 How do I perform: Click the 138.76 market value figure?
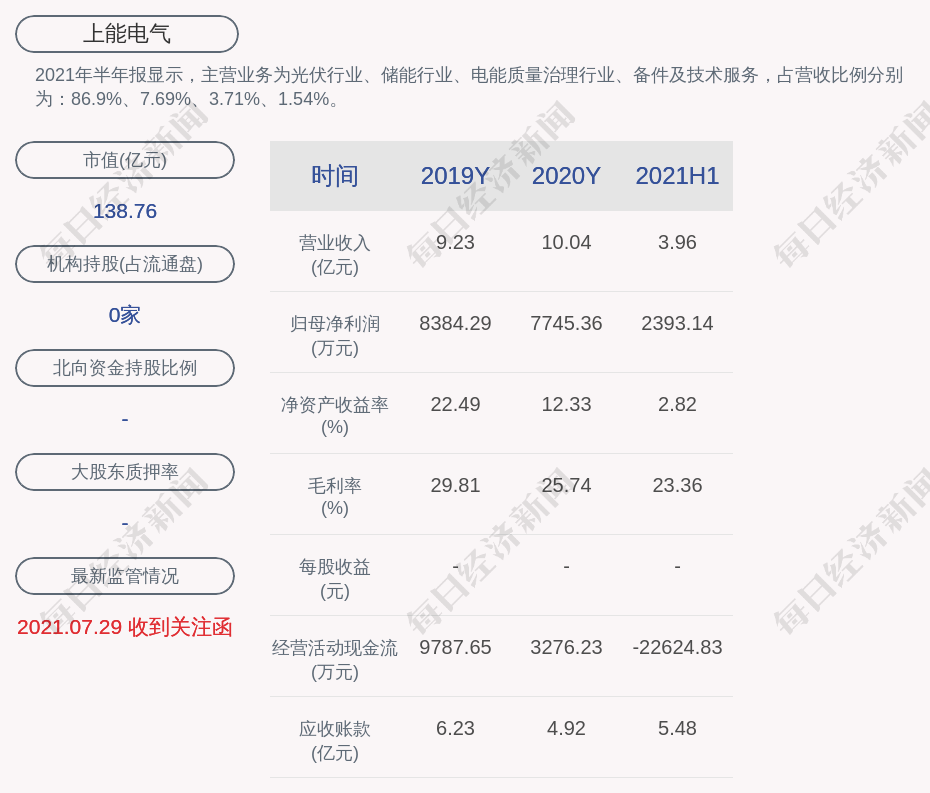point(125,211)
